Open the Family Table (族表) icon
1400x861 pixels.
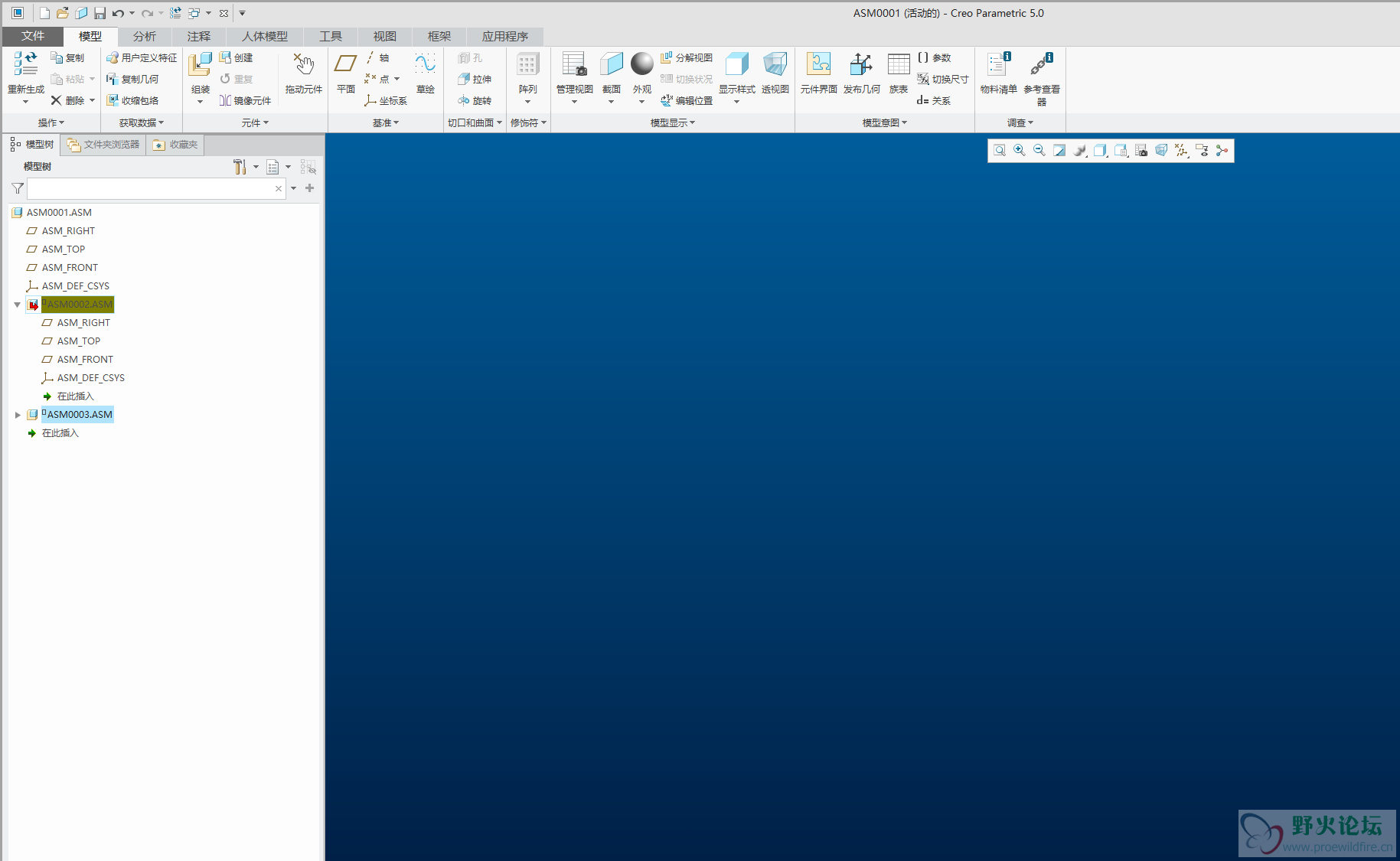point(898,64)
